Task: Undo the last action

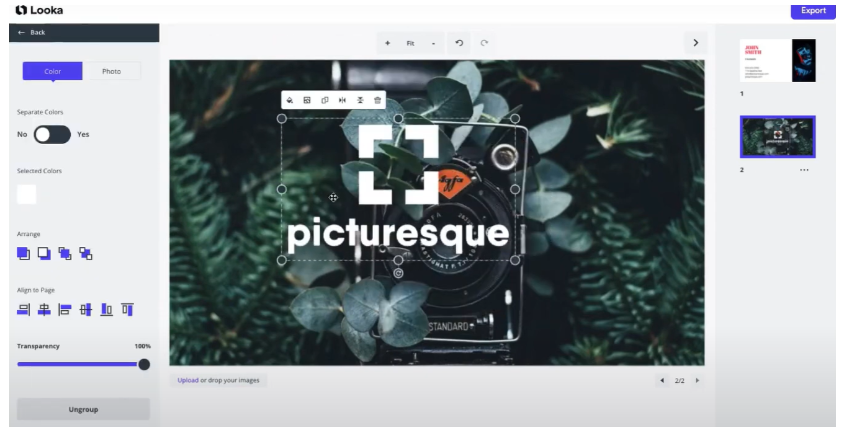Action: point(459,43)
